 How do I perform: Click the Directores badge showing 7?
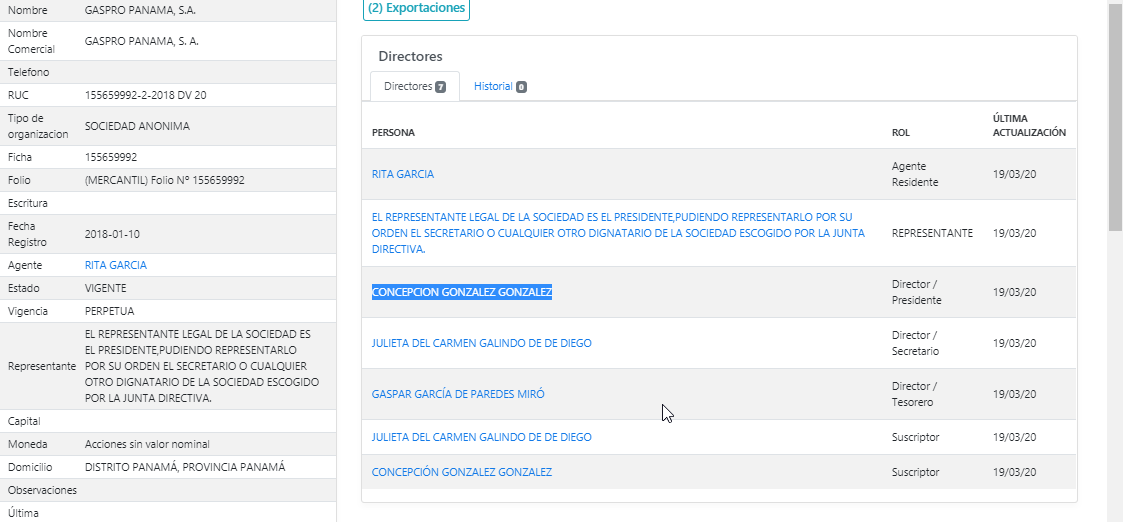[x=440, y=87]
